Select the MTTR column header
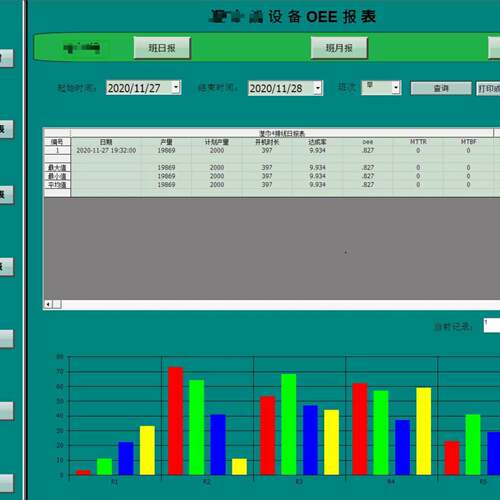 click(x=418, y=142)
